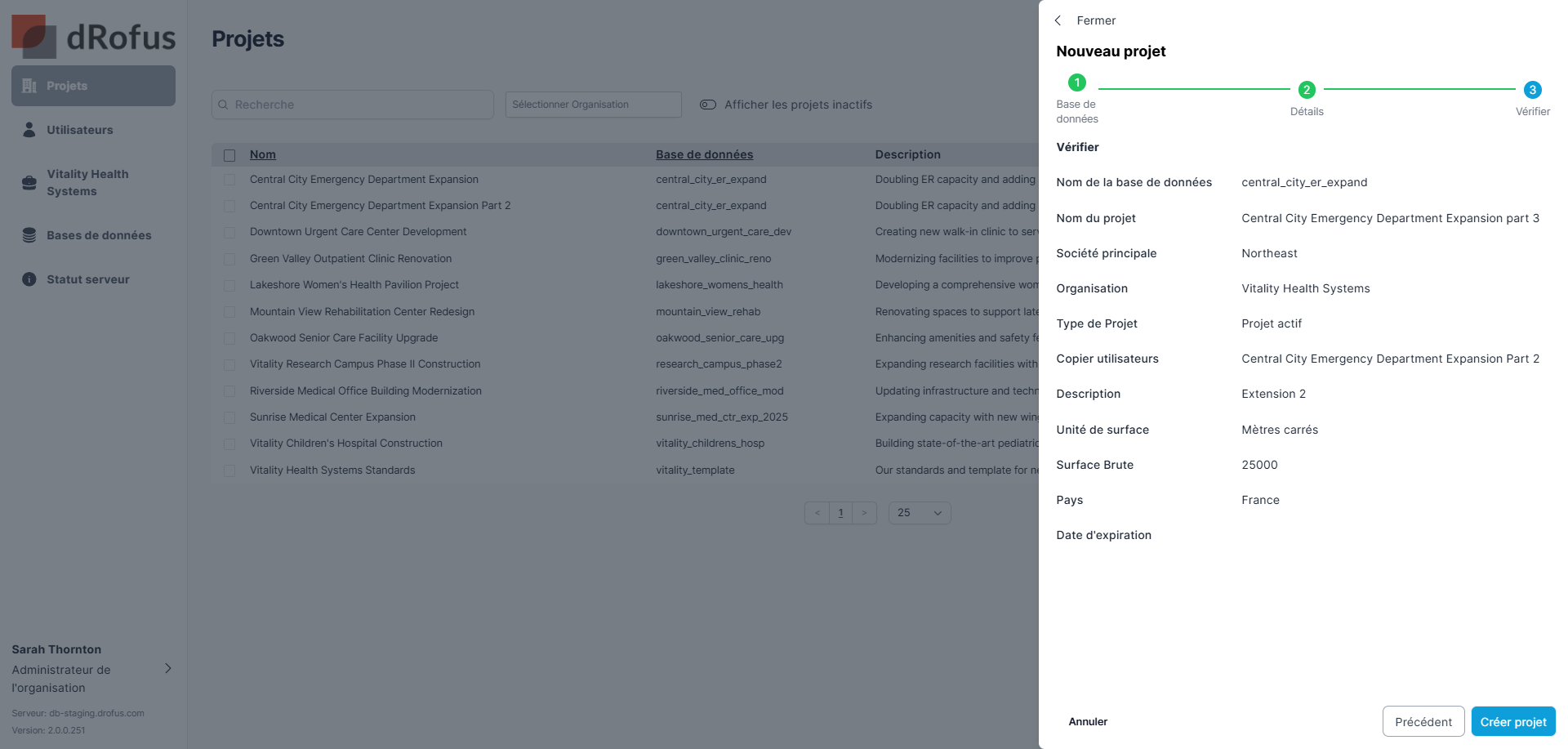
Task: Jump to step 2 Détails in the wizard
Action: pos(1307,90)
